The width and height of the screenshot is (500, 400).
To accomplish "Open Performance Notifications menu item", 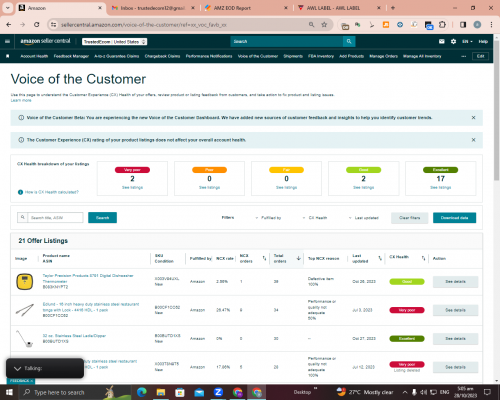I will point(209,56).
